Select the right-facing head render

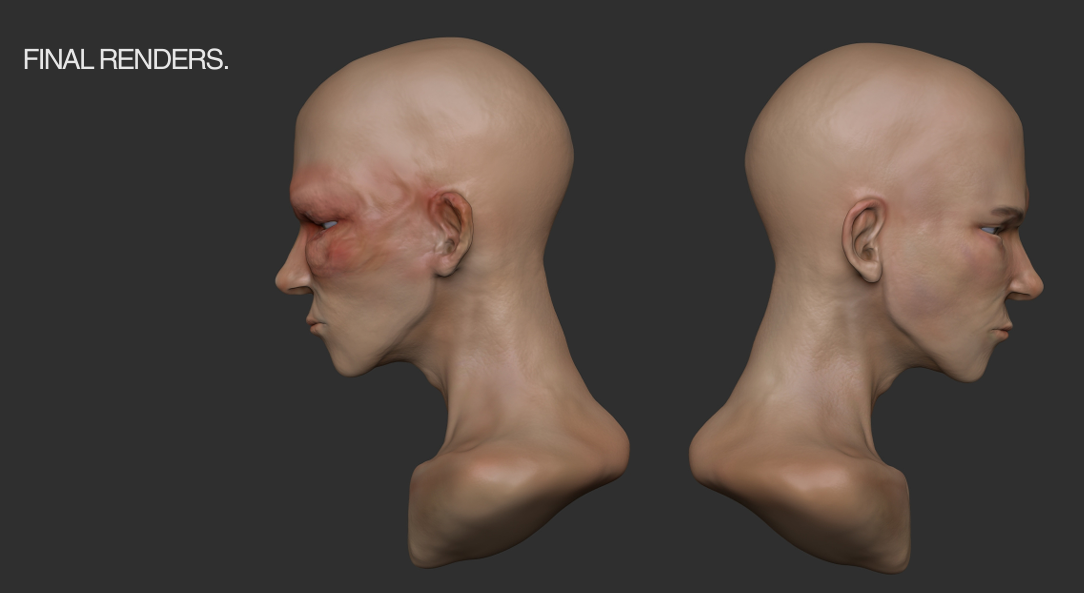pyautogui.click(x=880, y=280)
